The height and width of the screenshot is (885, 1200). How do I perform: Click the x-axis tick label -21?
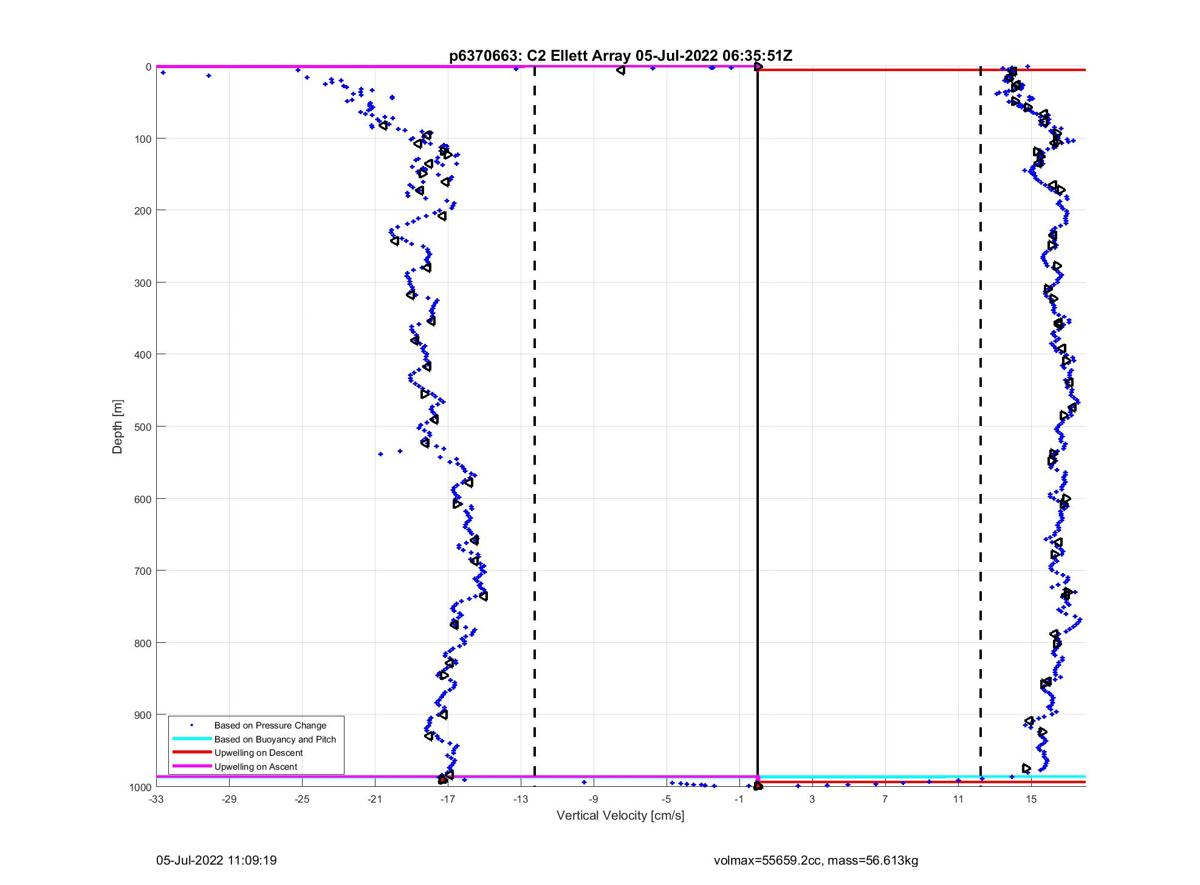click(x=375, y=799)
